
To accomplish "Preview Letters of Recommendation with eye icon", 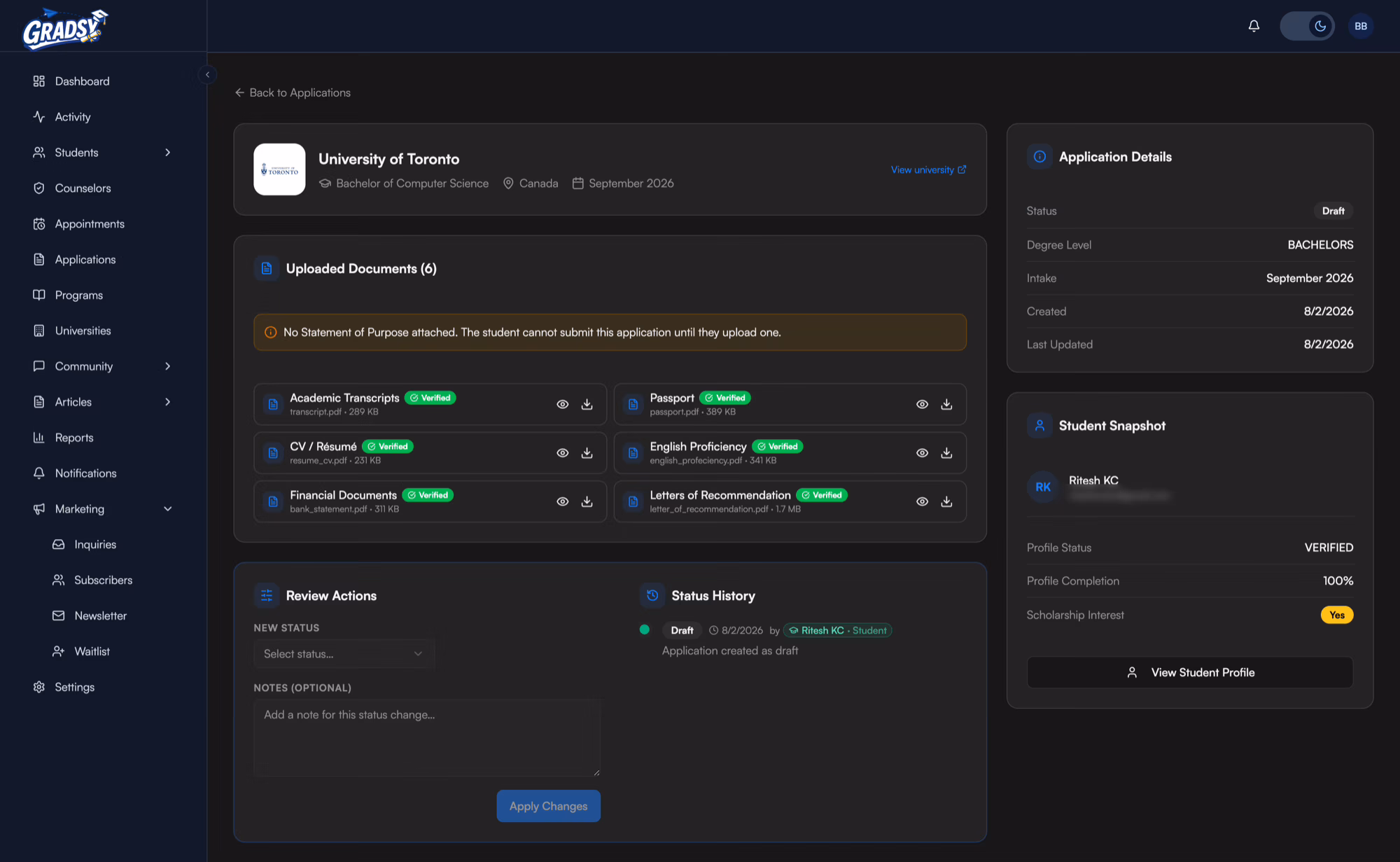I will point(922,501).
